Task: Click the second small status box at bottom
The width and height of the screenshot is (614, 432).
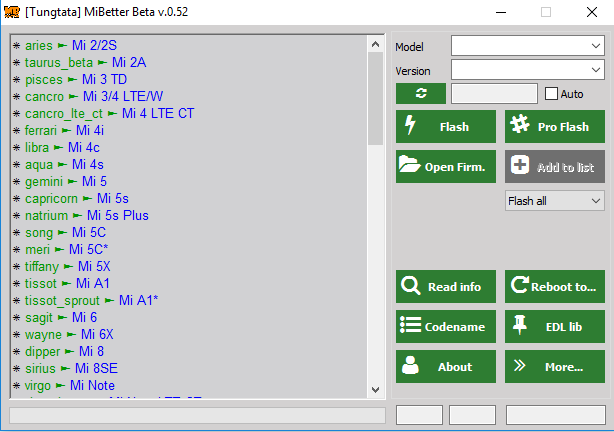Action: point(472,415)
